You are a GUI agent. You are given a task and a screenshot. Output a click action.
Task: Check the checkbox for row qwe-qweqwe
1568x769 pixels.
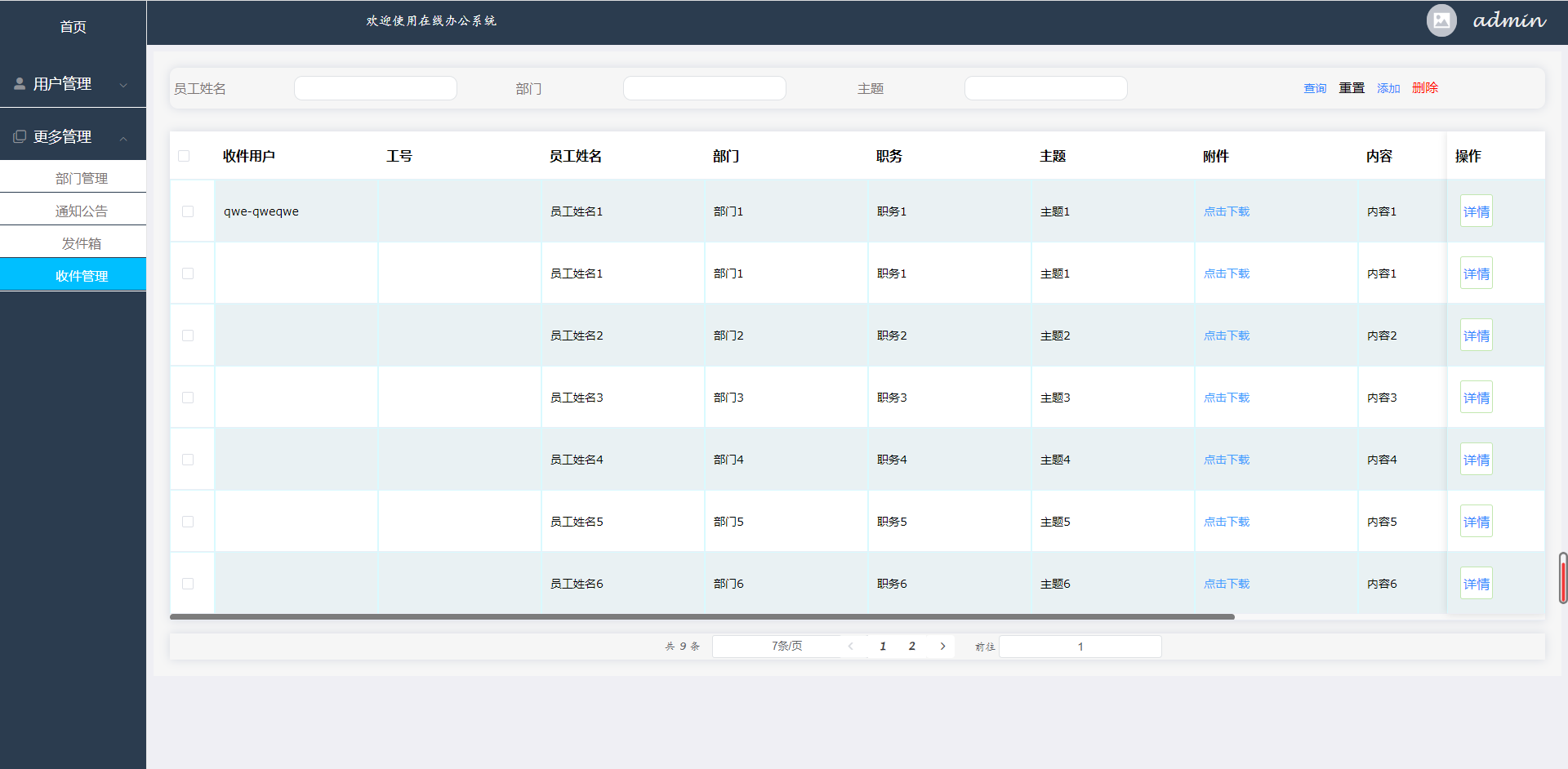188,211
